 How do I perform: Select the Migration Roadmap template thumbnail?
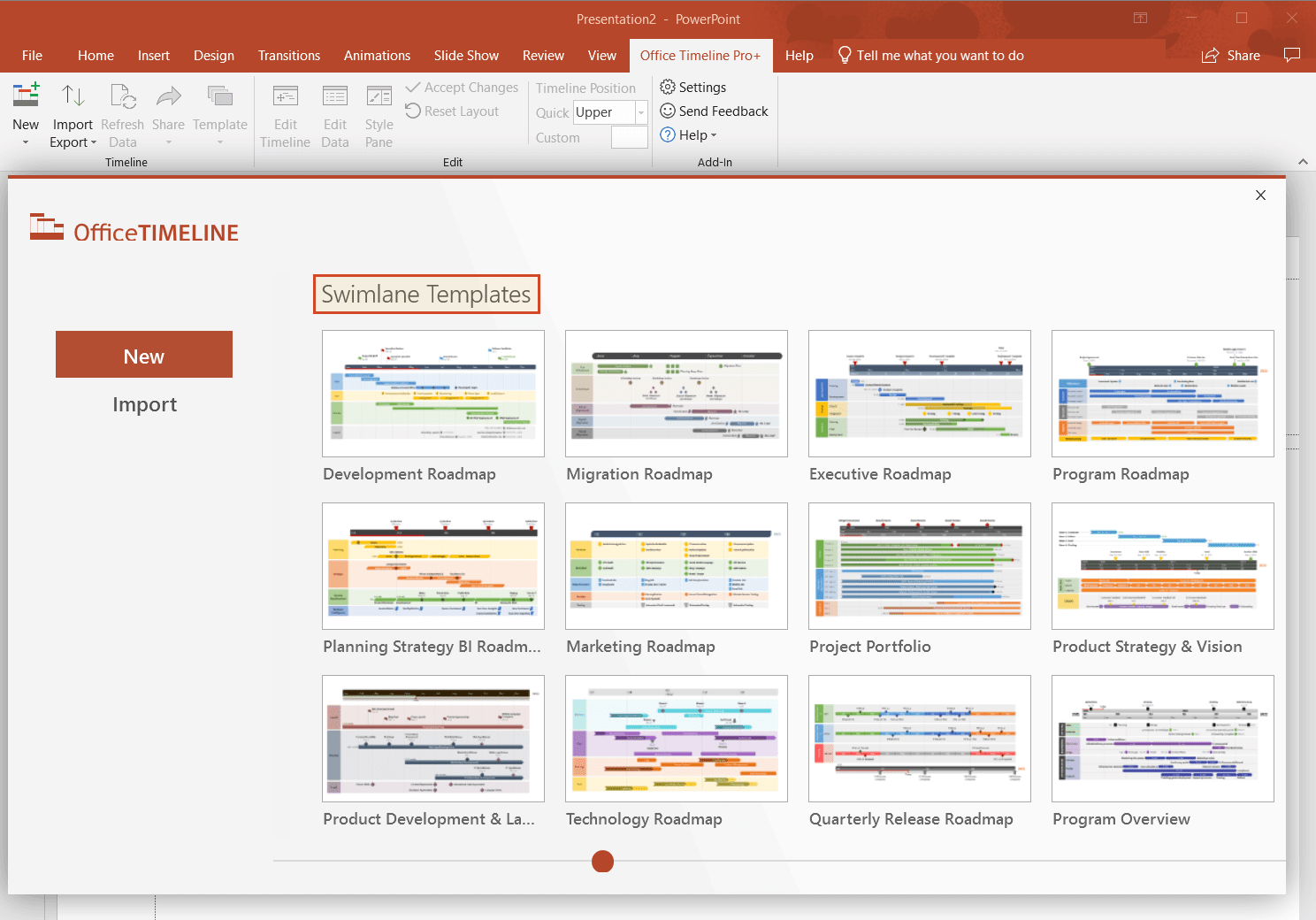675,394
